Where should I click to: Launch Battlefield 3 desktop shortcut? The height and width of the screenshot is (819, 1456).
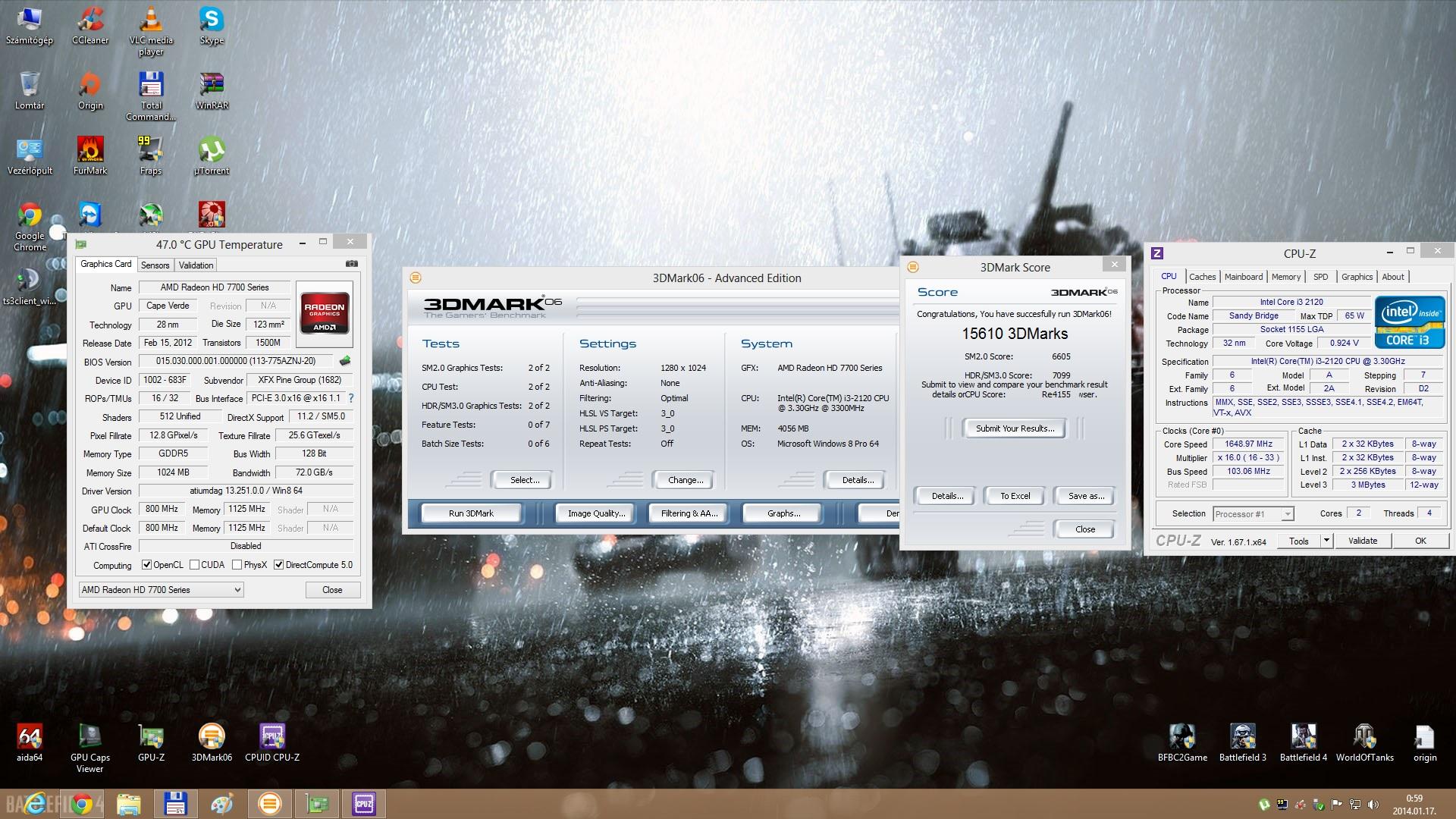[x=1243, y=742]
